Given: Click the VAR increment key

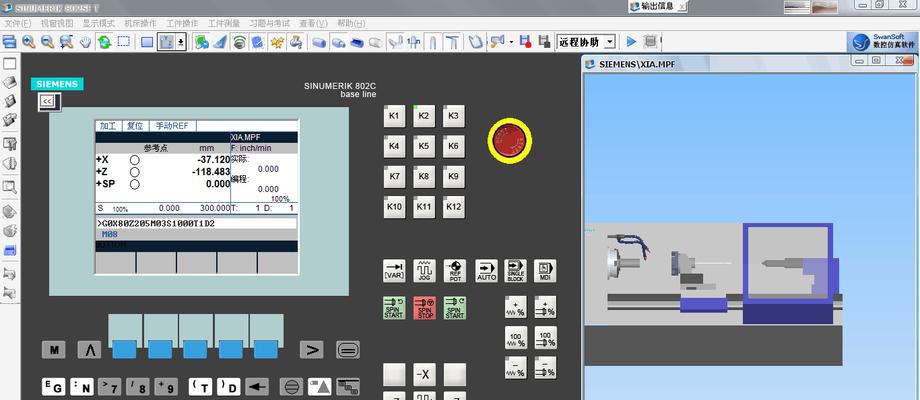Looking at the screenshot, I should (x=394, y=271).
